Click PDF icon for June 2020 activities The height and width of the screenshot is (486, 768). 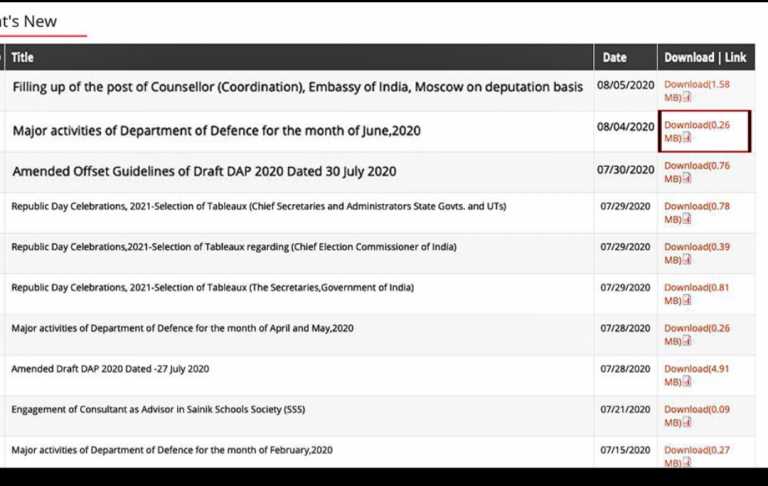click(x=687, y=138)
